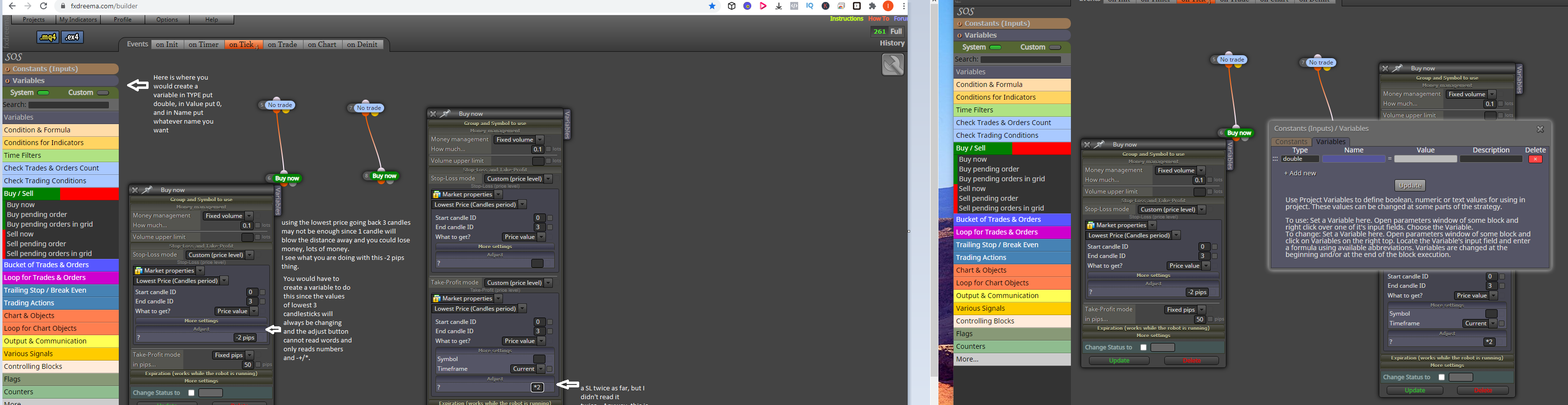Check Change Status to box, -2 pips panel, browser window
The image size is (1568, 405).
pyautogui.click(x=191, y=393)
